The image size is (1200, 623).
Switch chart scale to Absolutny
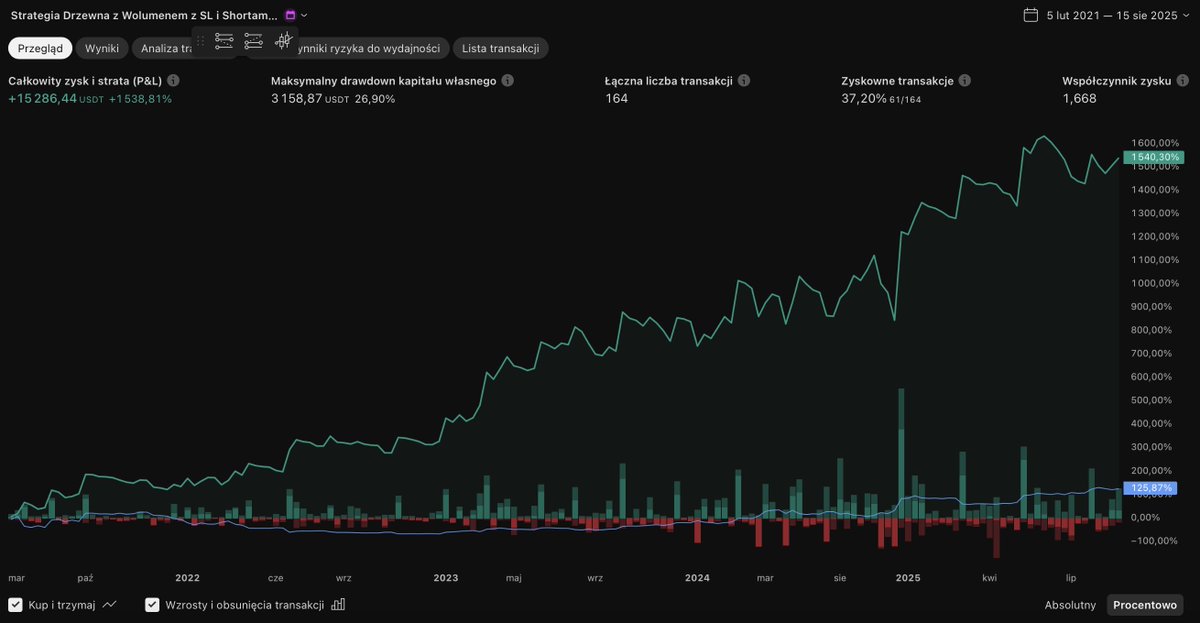coord(1070,605)
